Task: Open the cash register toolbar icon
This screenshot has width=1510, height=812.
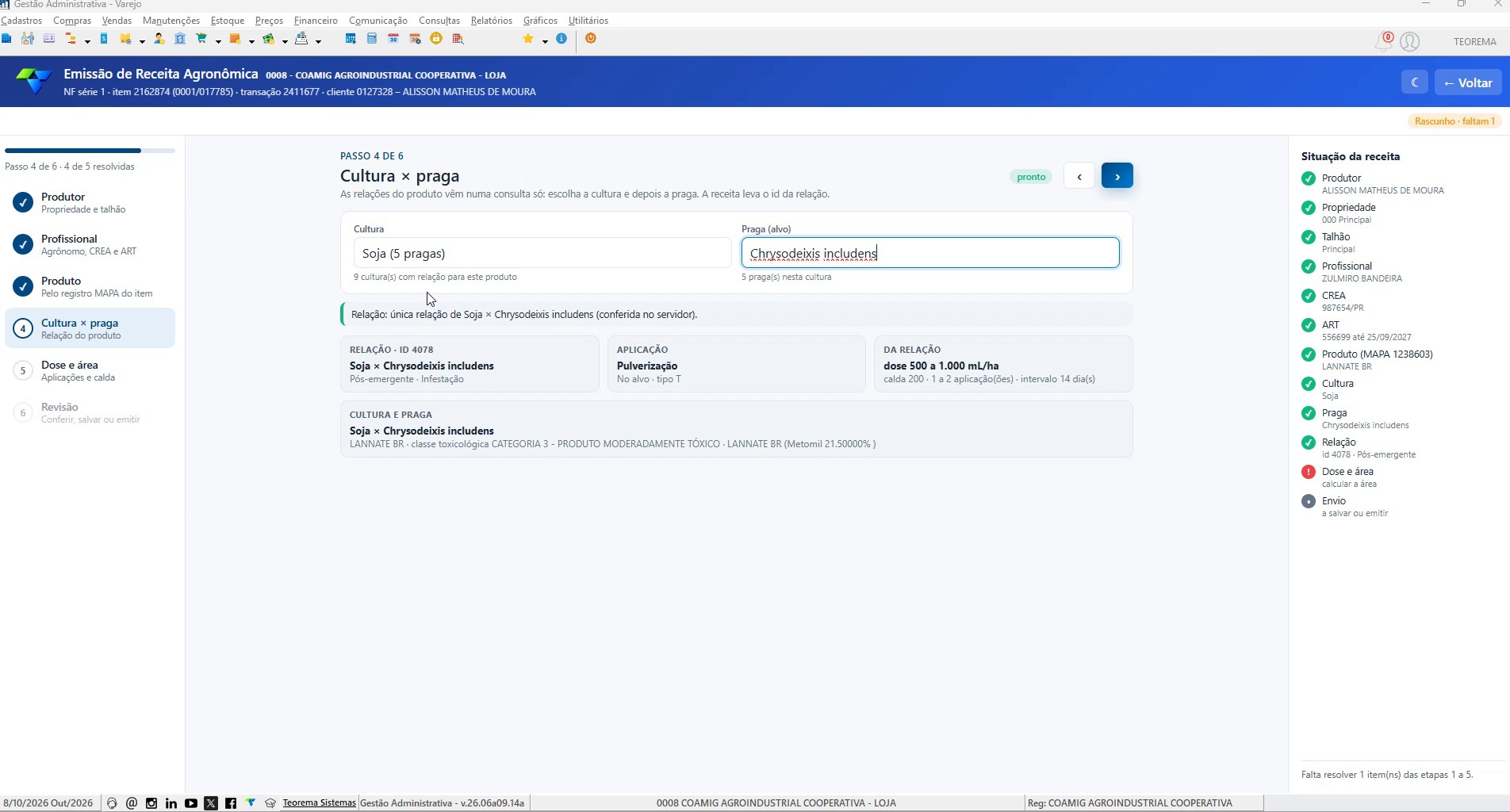Action: (301, 38)
